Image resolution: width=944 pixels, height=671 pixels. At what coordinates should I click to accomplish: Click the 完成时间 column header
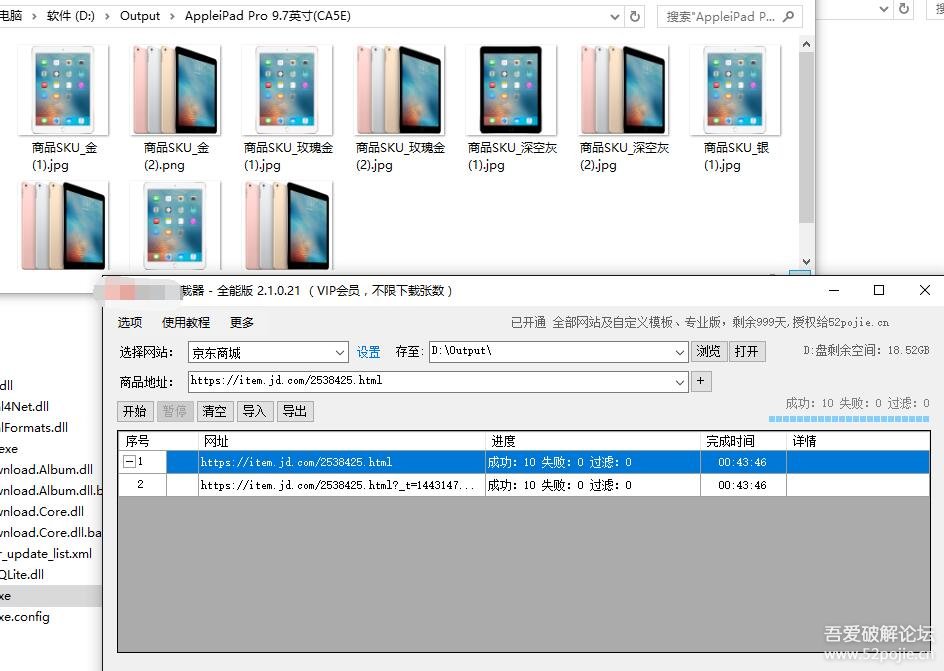[x=744, y=441]
